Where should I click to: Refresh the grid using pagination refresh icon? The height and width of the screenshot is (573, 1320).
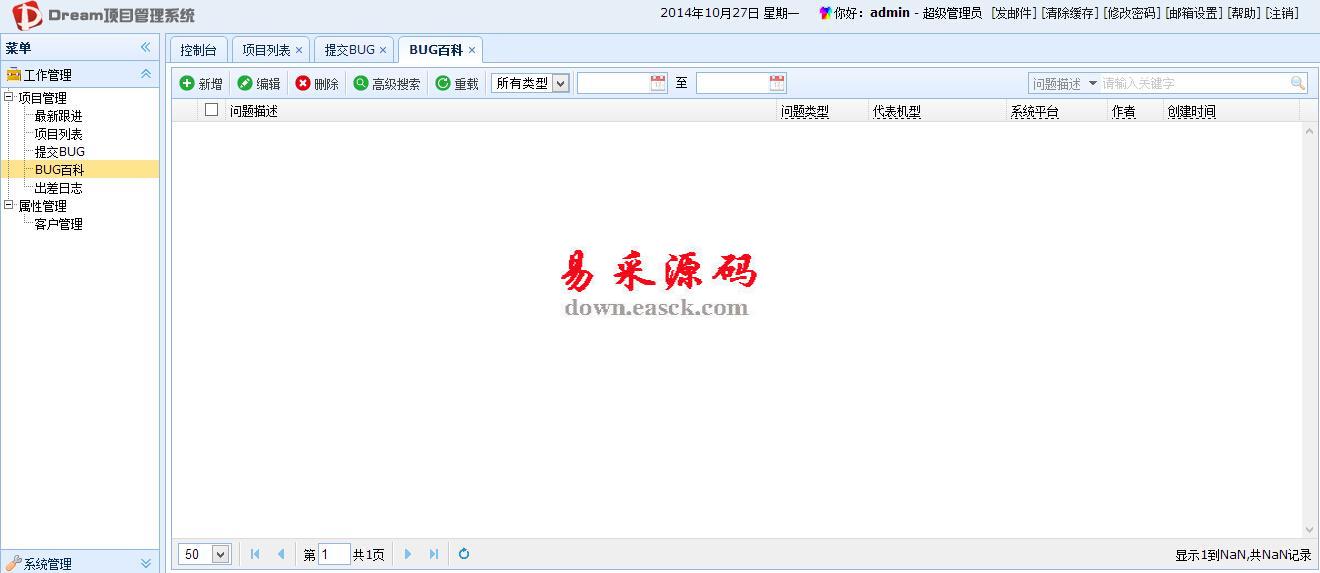coord(464,554)
